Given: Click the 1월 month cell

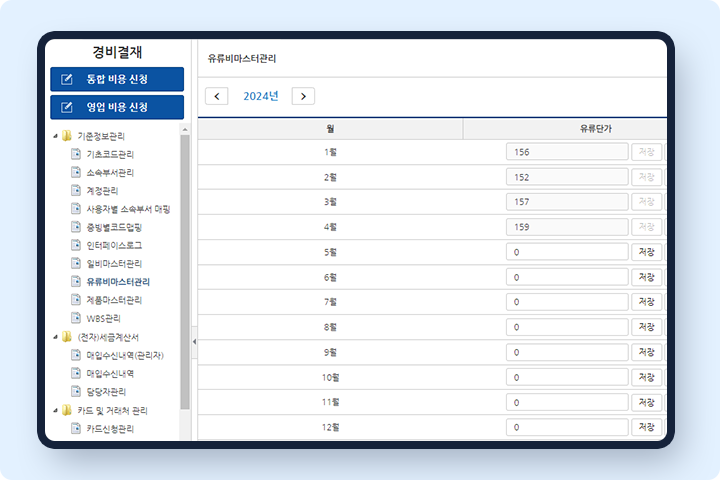Looking at the screenshot, I should pos(330,152).
